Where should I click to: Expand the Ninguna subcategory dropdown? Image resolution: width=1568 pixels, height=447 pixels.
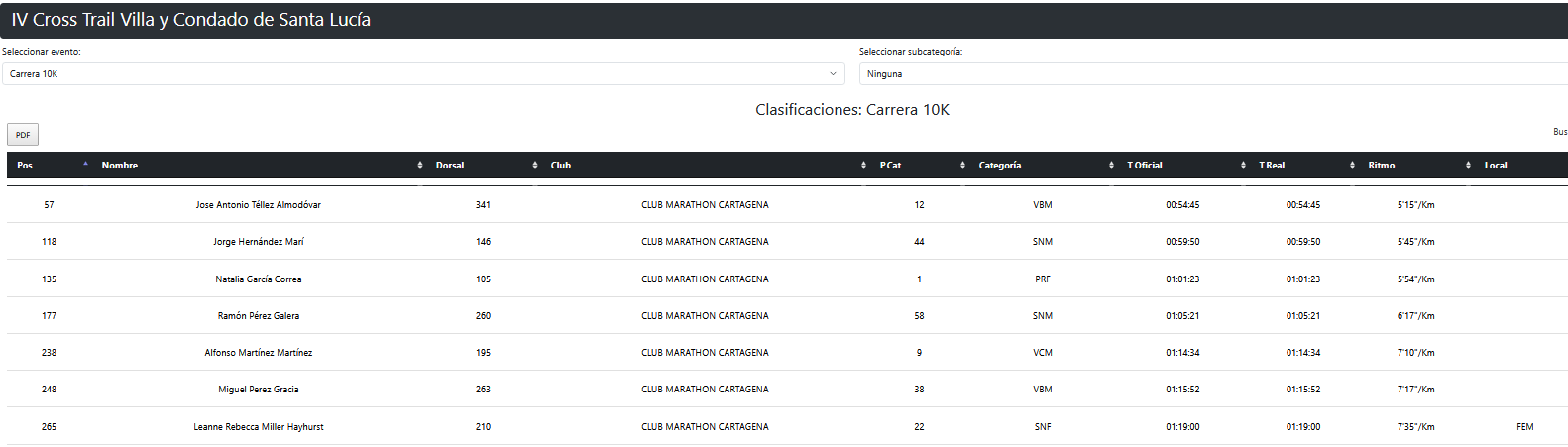point(1209,74)
